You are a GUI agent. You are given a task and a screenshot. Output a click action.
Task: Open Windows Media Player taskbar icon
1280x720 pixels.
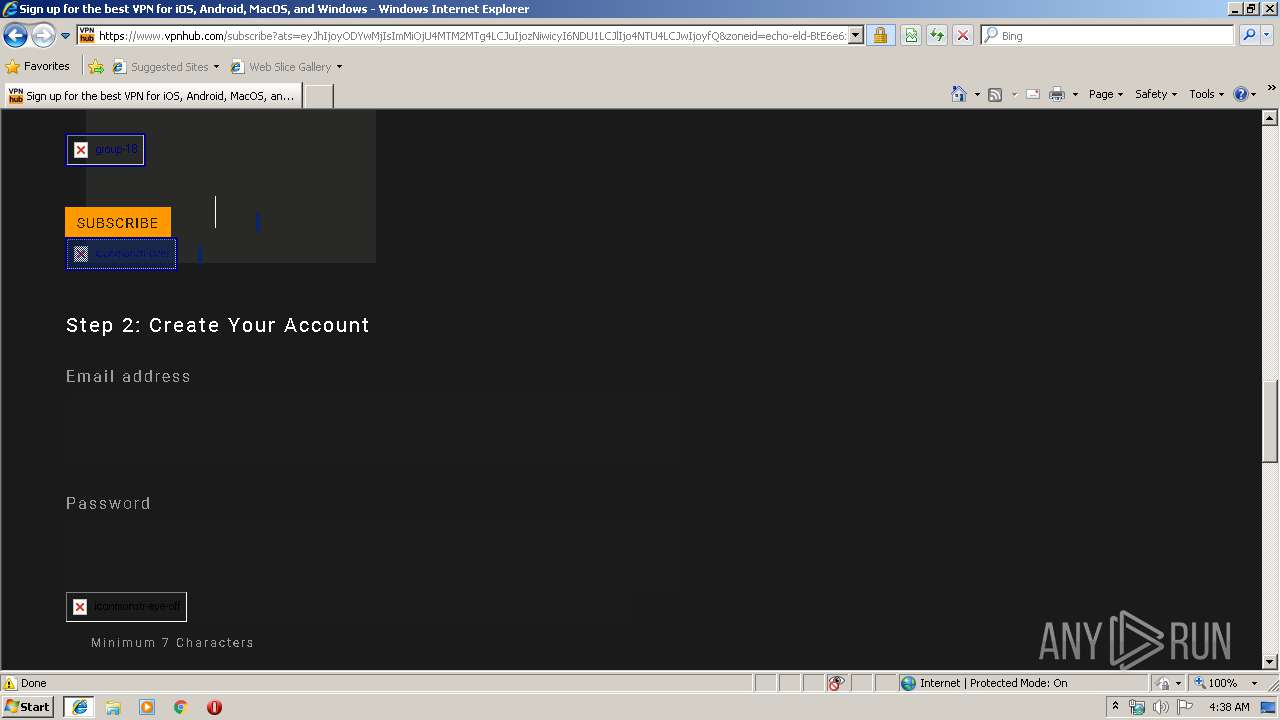point(147,707)
